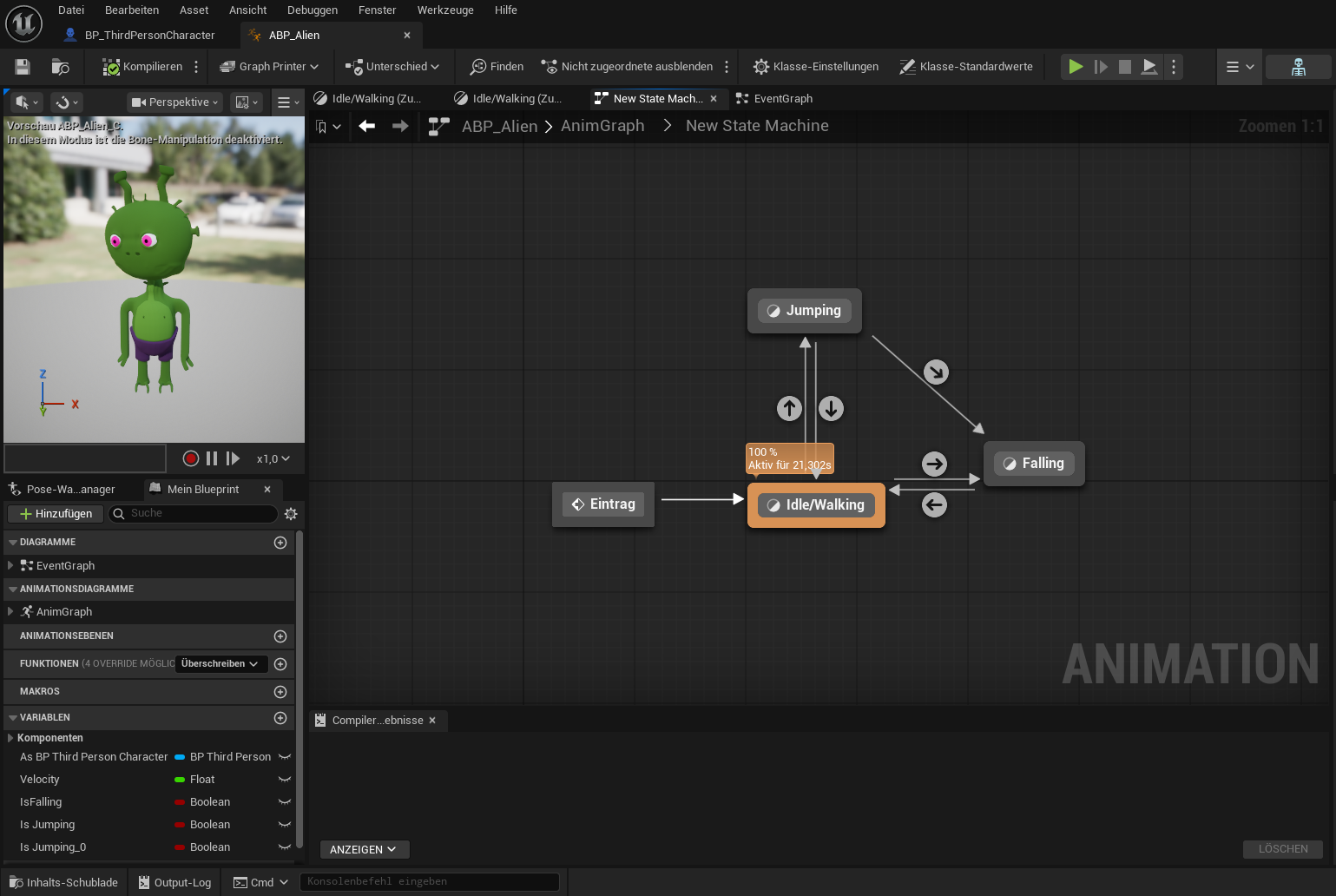1336x896 pixels.
Task: Select the Jumping to Falling transition icon
Action: [936, 372]
